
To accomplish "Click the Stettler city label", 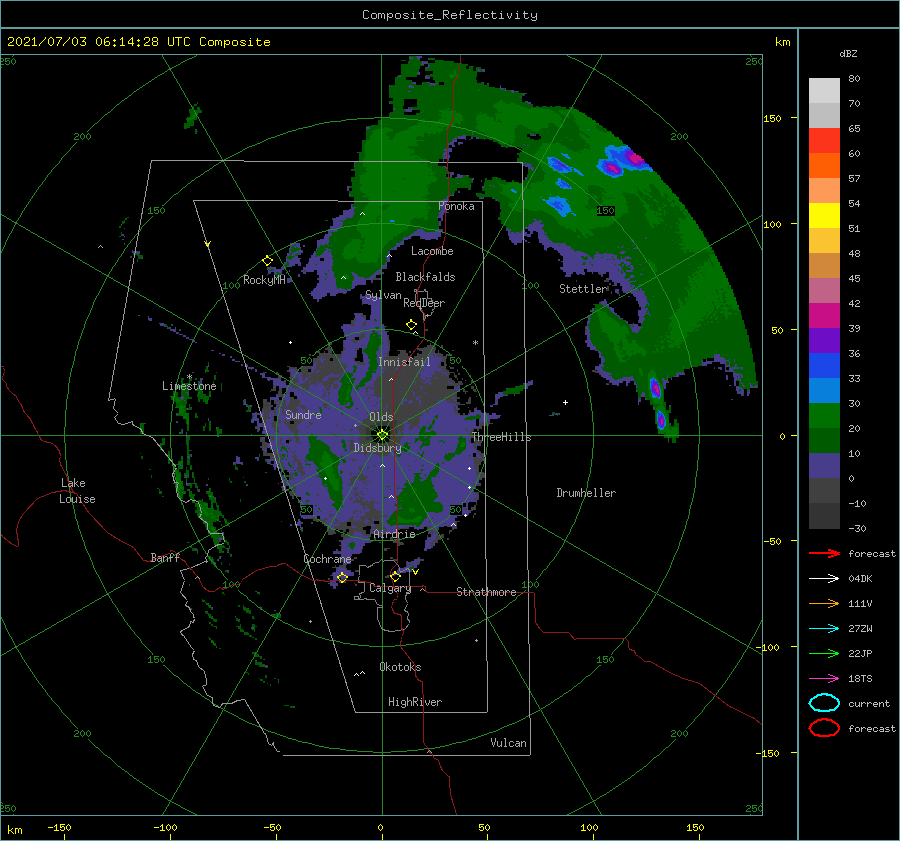I will (x=583, y=289).
